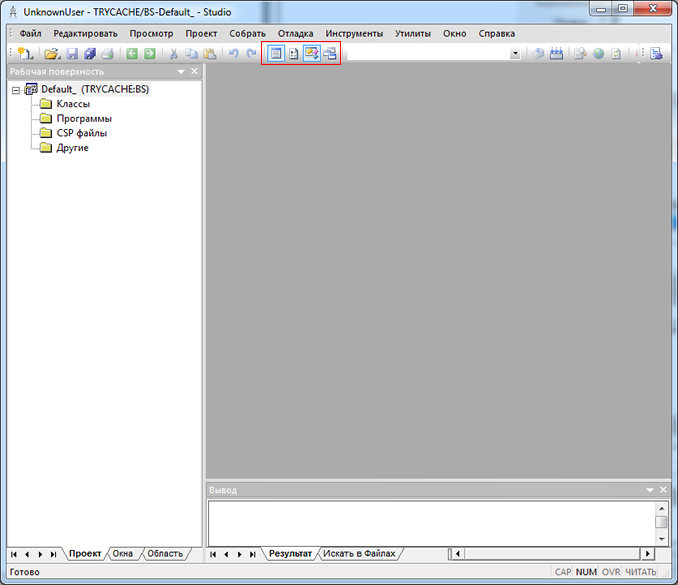Click the Undo arrow icon
Image resolution: width=678 pixels, height=585 pixels.
tap(233, 54)
